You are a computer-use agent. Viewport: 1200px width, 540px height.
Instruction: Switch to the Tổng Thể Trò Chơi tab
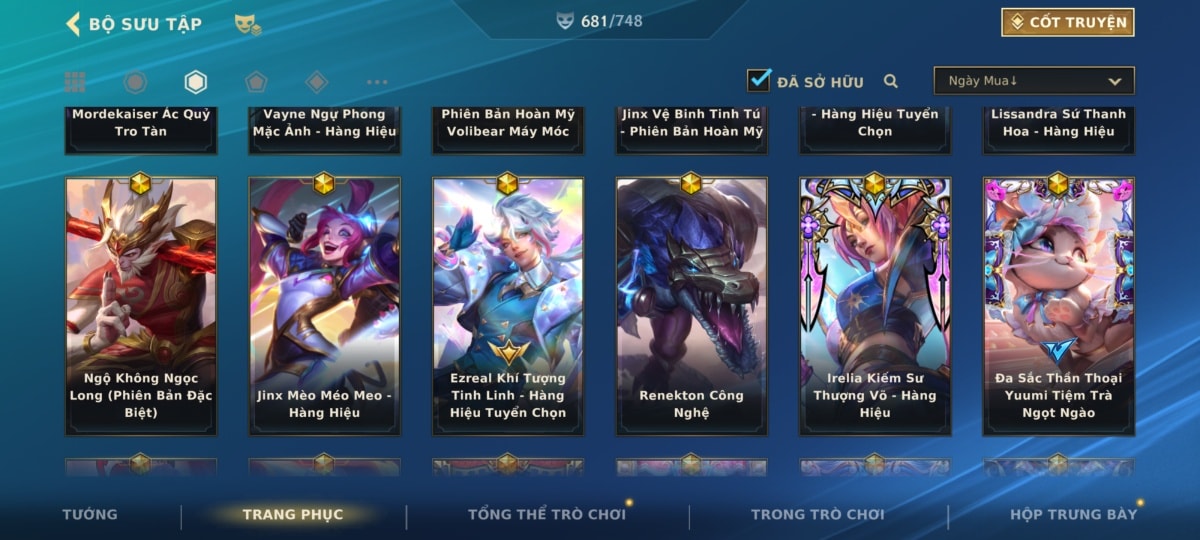(x=547, y=514)
